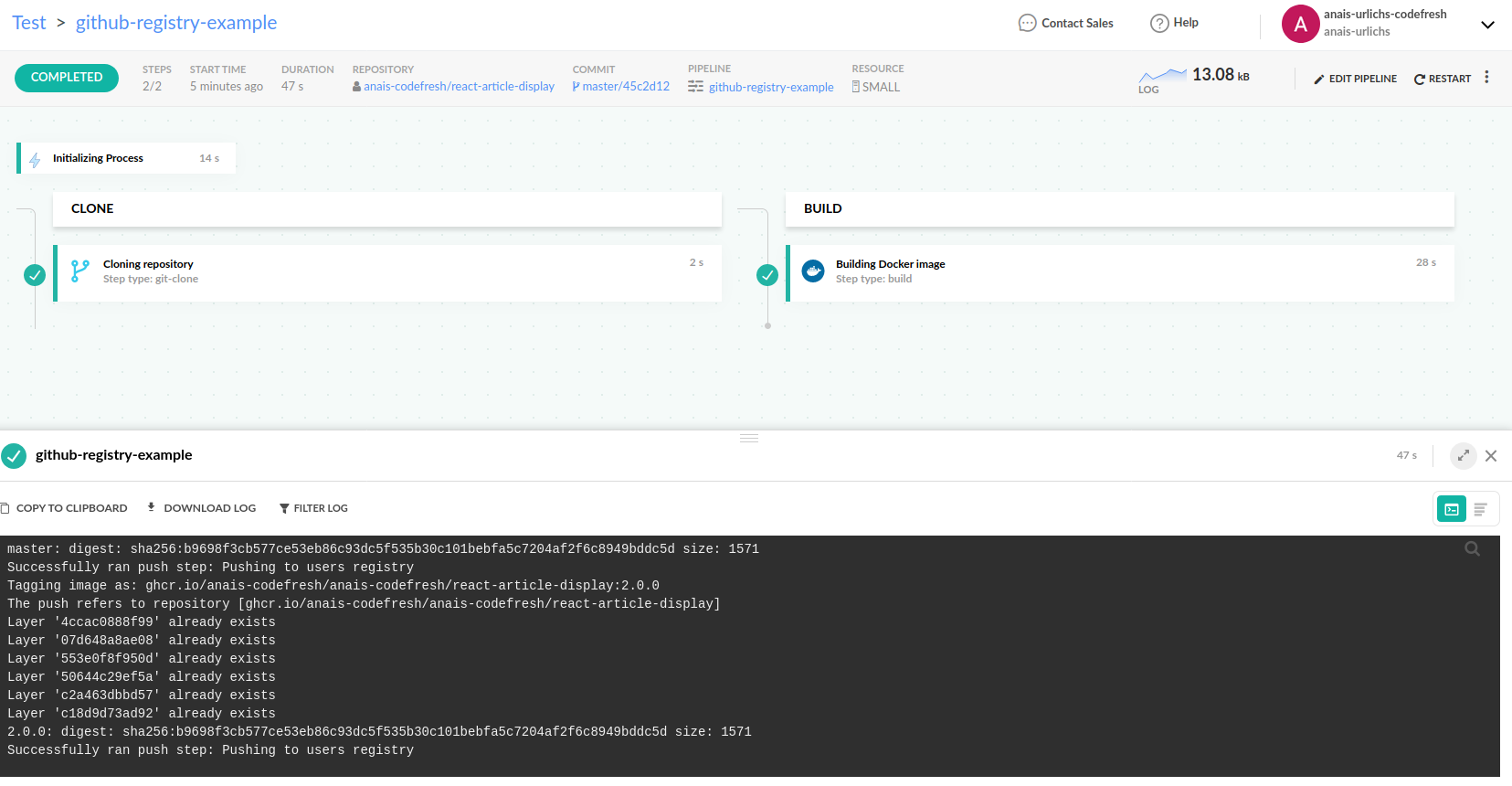
Task: Close the github-registry-example log panel
Action: 1491,455
